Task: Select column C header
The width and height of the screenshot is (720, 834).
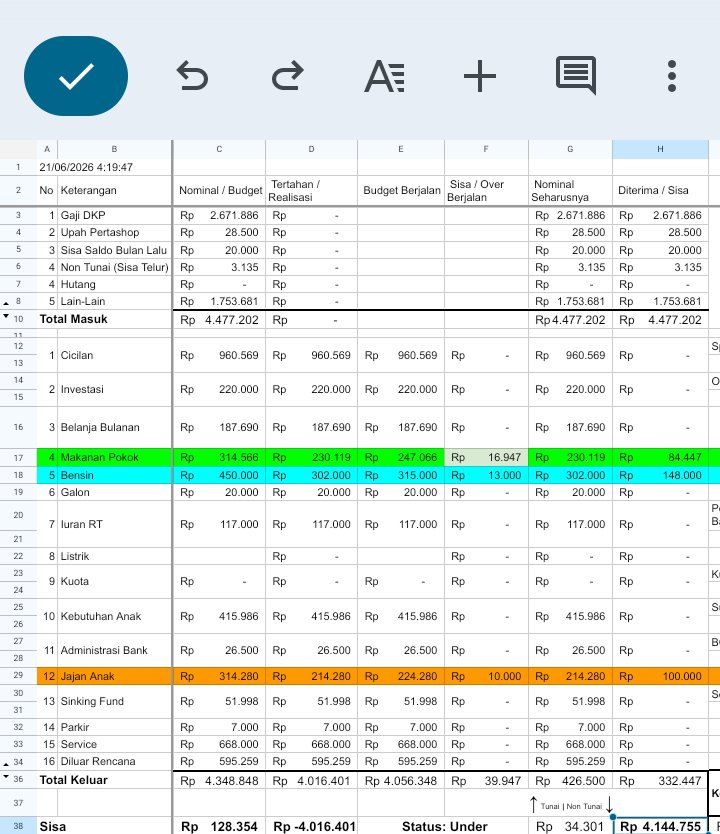Action: 219,149
